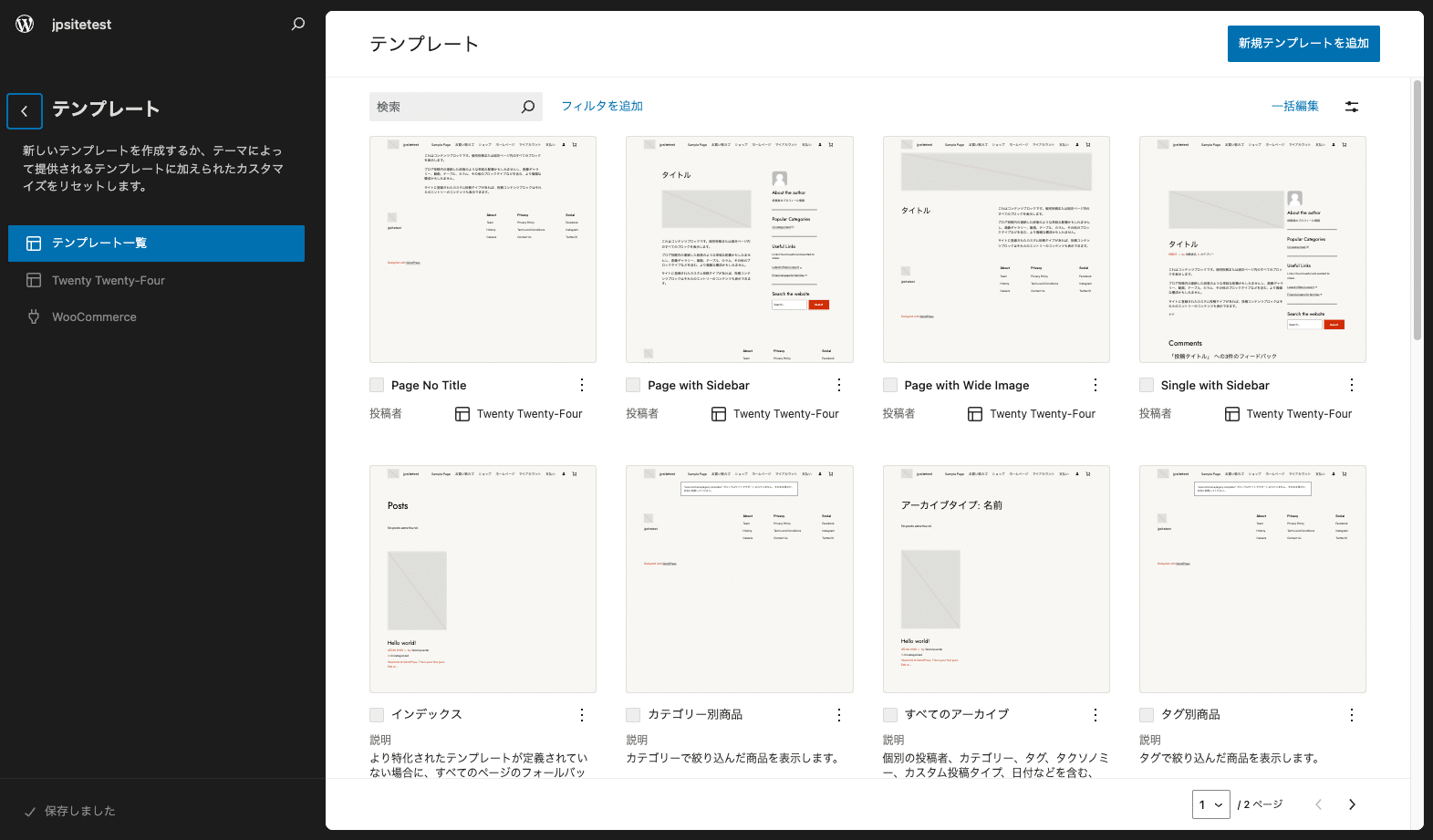The height and width of the screenshot is (840, 1433).
Task: Click the フィルタを追加 link
Action: click(x=602, y=107)
